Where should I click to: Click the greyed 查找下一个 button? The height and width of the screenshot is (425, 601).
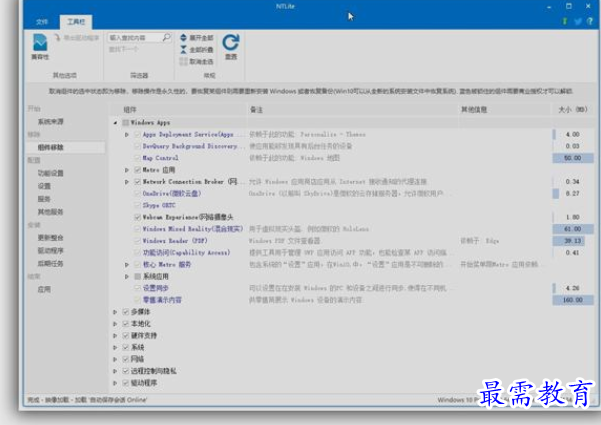pyautogui.click(x=123, y=49)
